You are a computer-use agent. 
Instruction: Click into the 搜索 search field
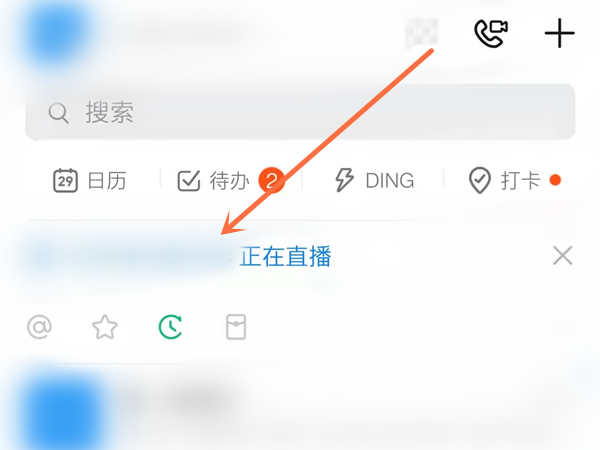click(x=300, y=112)
